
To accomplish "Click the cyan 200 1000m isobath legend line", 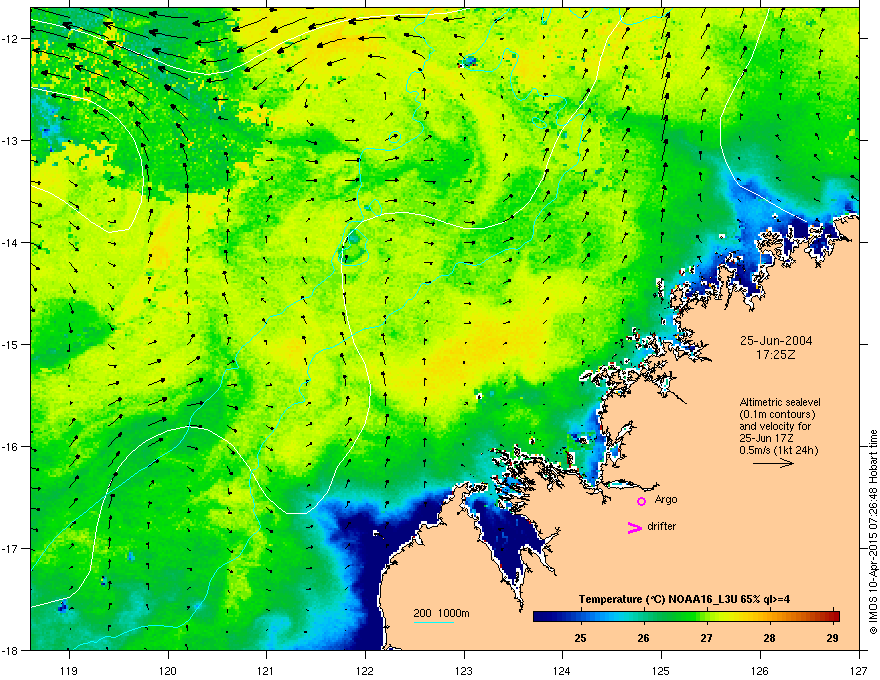I will (x=434, y=622).
